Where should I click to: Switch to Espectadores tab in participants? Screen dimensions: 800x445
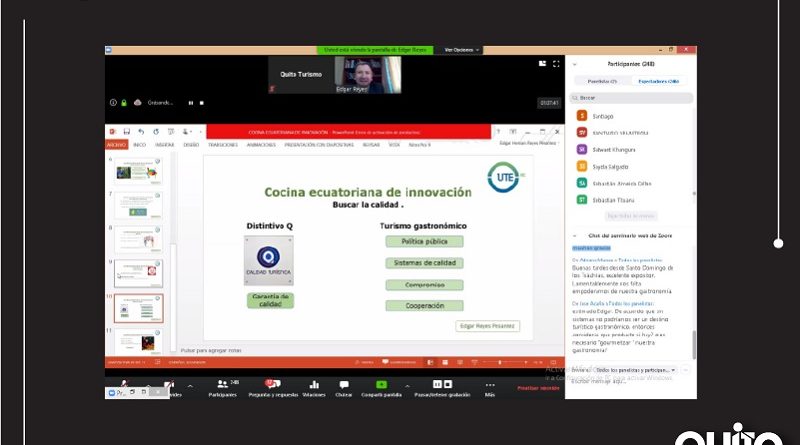pyautogui.click(x=659, y=81)
